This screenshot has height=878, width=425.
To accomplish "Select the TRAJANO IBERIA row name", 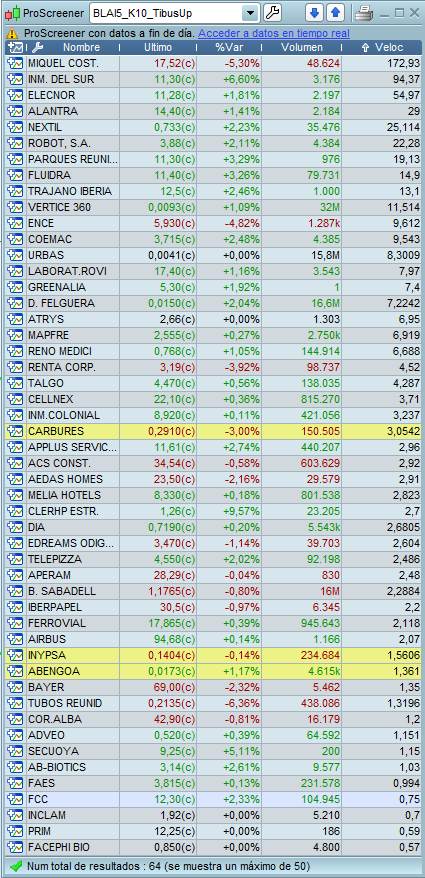I will tap(69, 192).
